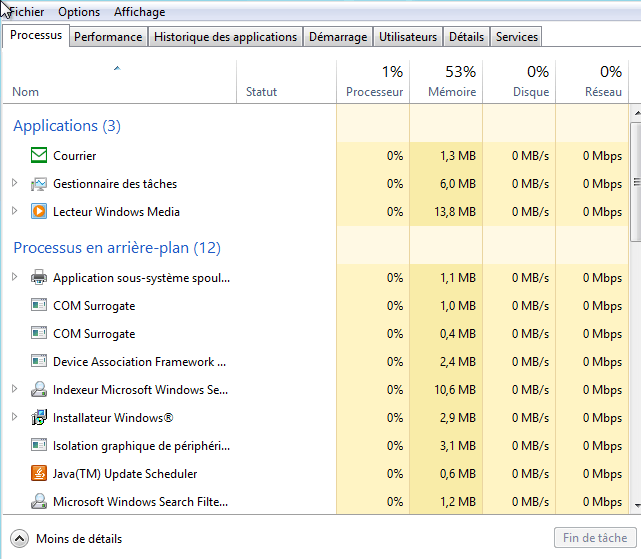Select Application sous-système spoul... text
641x559 pixels.
coord(141,278)
